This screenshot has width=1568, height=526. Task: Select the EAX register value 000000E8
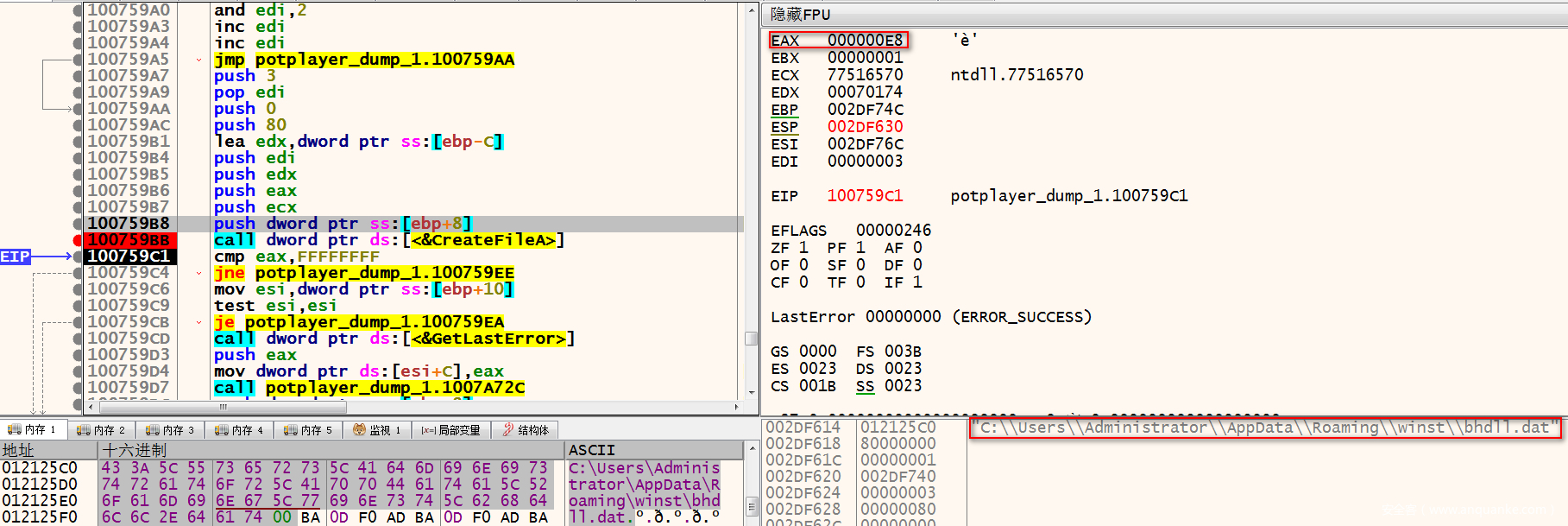(865, 41)
